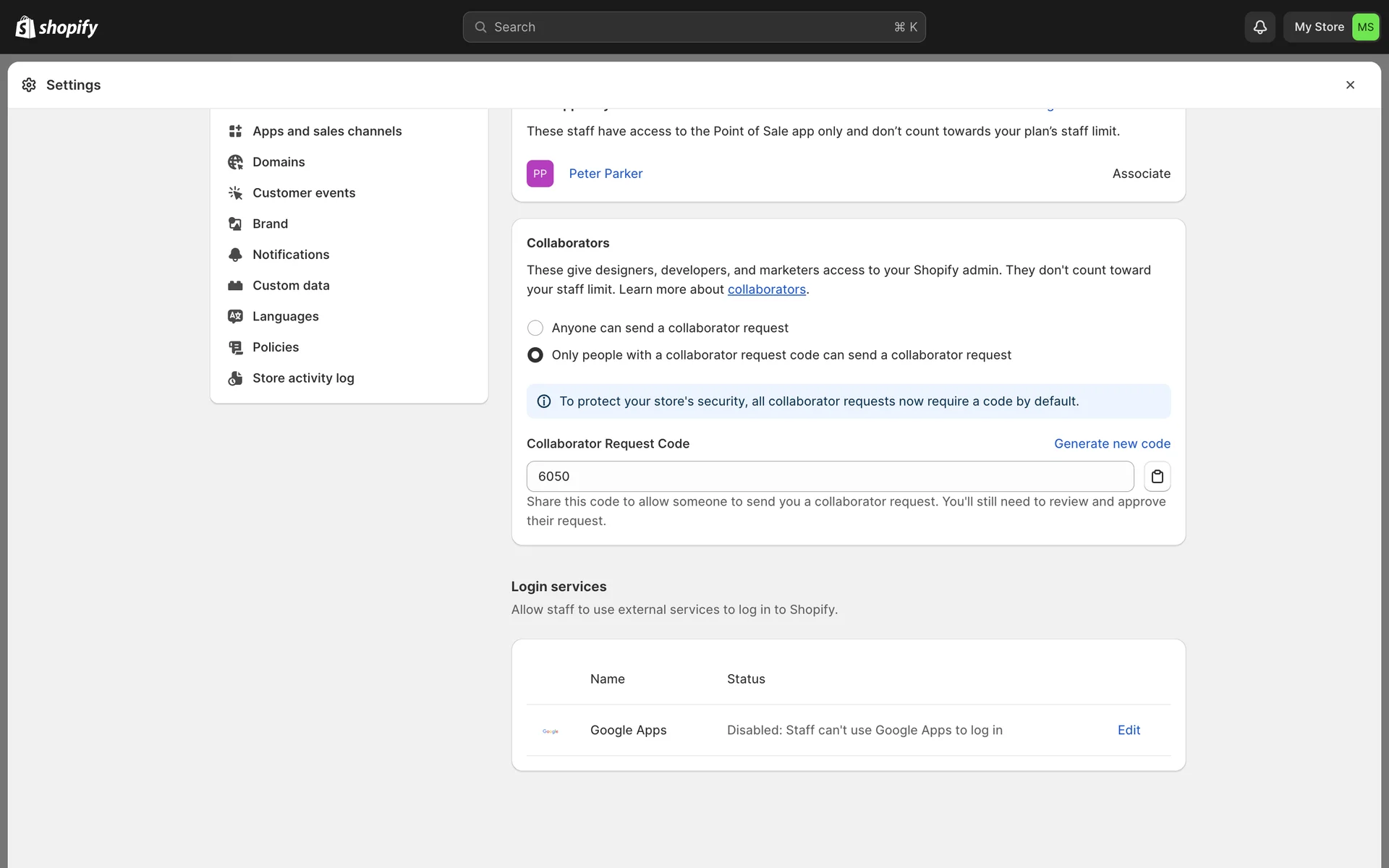This screenshot has width=1389, height=868.
Task: Open the My Store account menu
Action: (x=1331, y=27)
